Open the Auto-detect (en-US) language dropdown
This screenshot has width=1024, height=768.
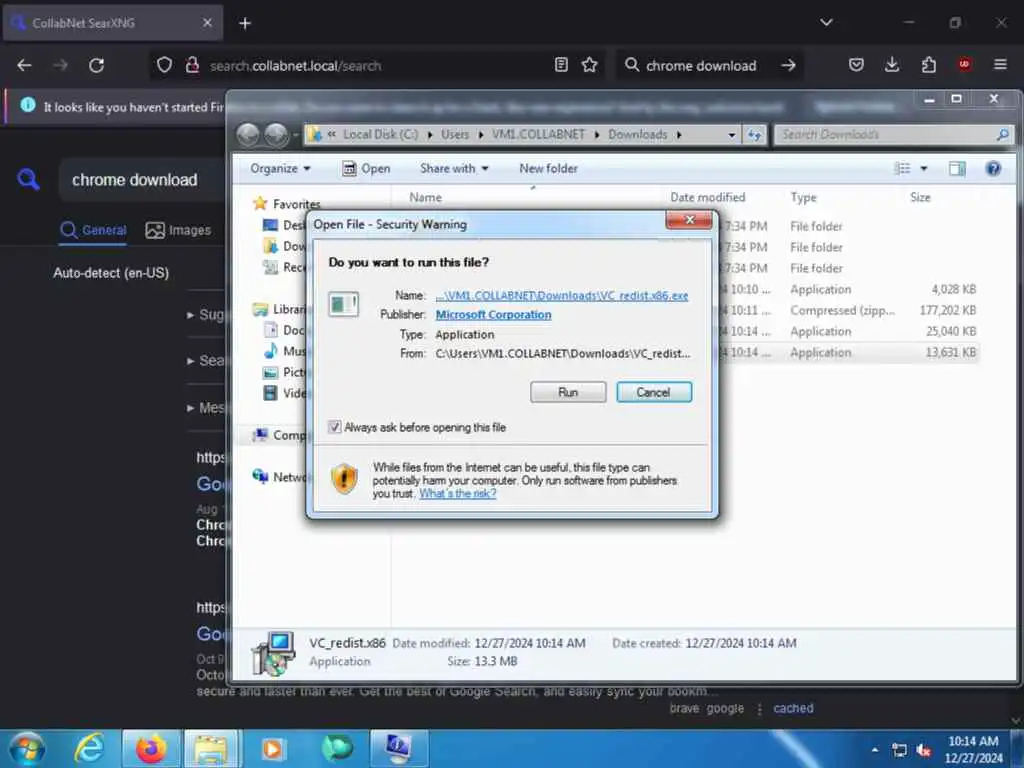(111, 273)
